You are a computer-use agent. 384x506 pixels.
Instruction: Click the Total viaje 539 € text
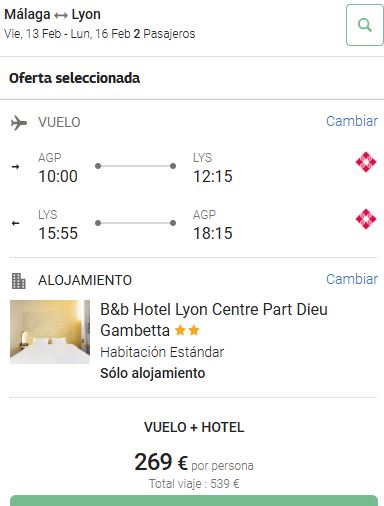coord(194,484)
